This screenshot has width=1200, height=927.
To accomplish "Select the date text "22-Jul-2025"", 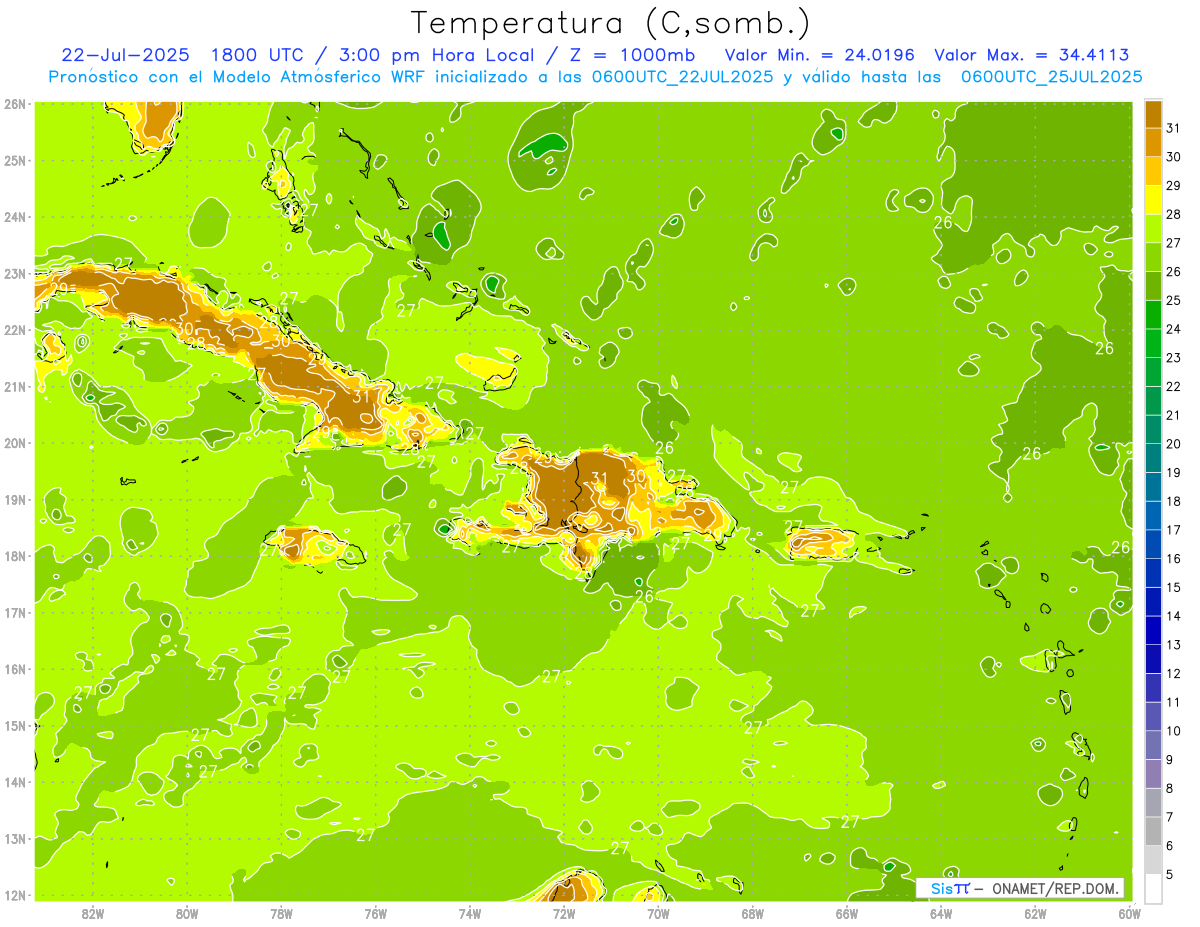I will [x=127, y=55].
